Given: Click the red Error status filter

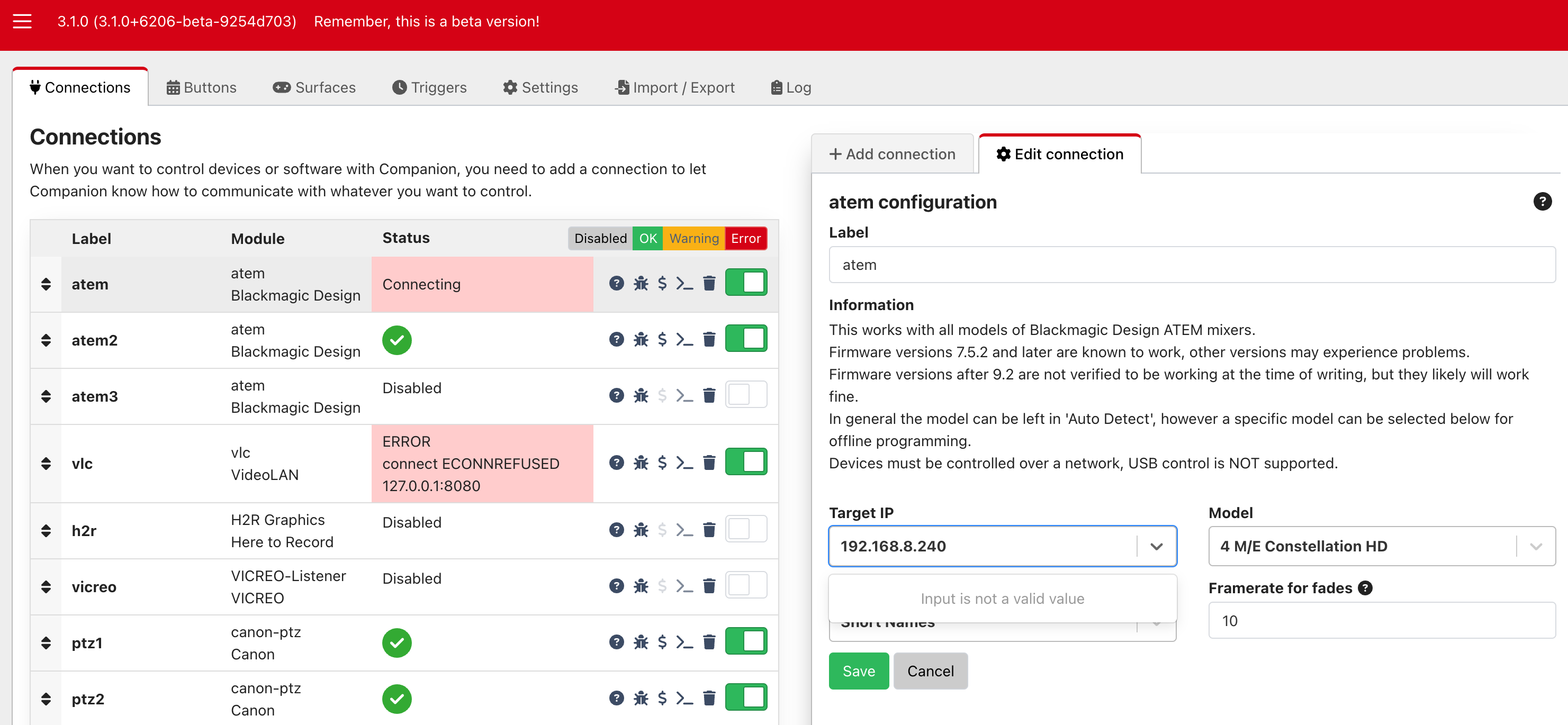Looking at the screenshot, I should (746, 238).
